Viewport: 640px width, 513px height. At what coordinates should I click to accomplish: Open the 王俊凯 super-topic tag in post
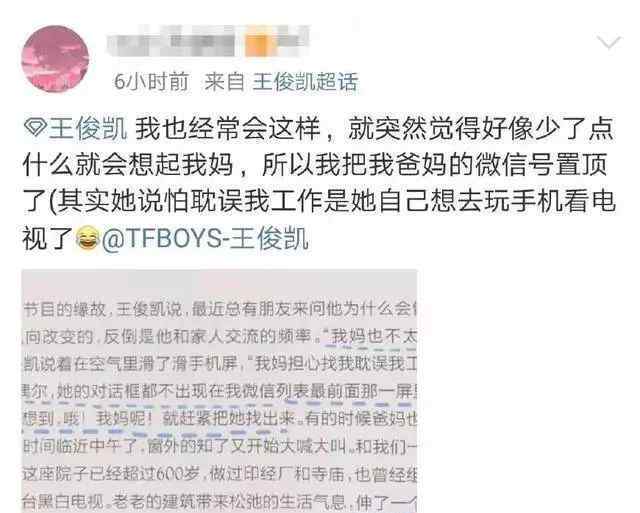(88, 129)
